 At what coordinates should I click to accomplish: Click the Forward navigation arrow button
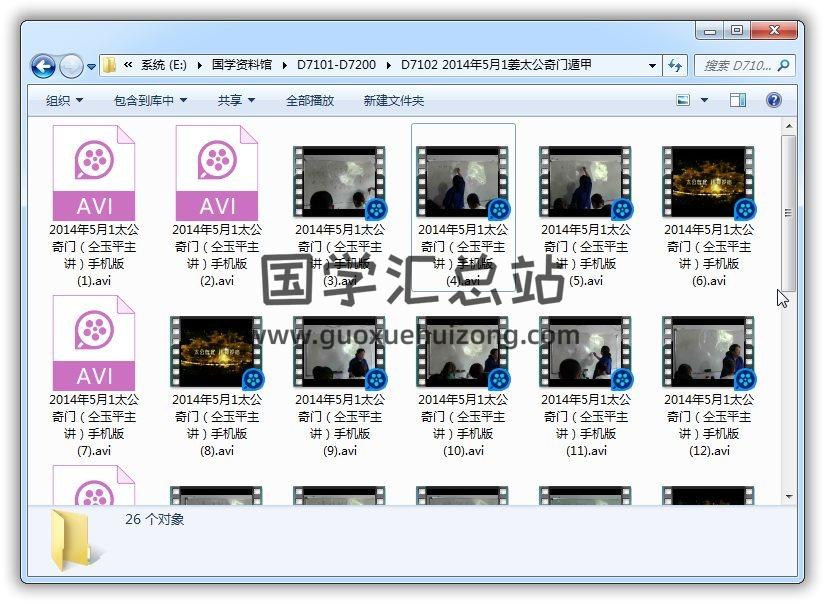(x=71, y=66)
